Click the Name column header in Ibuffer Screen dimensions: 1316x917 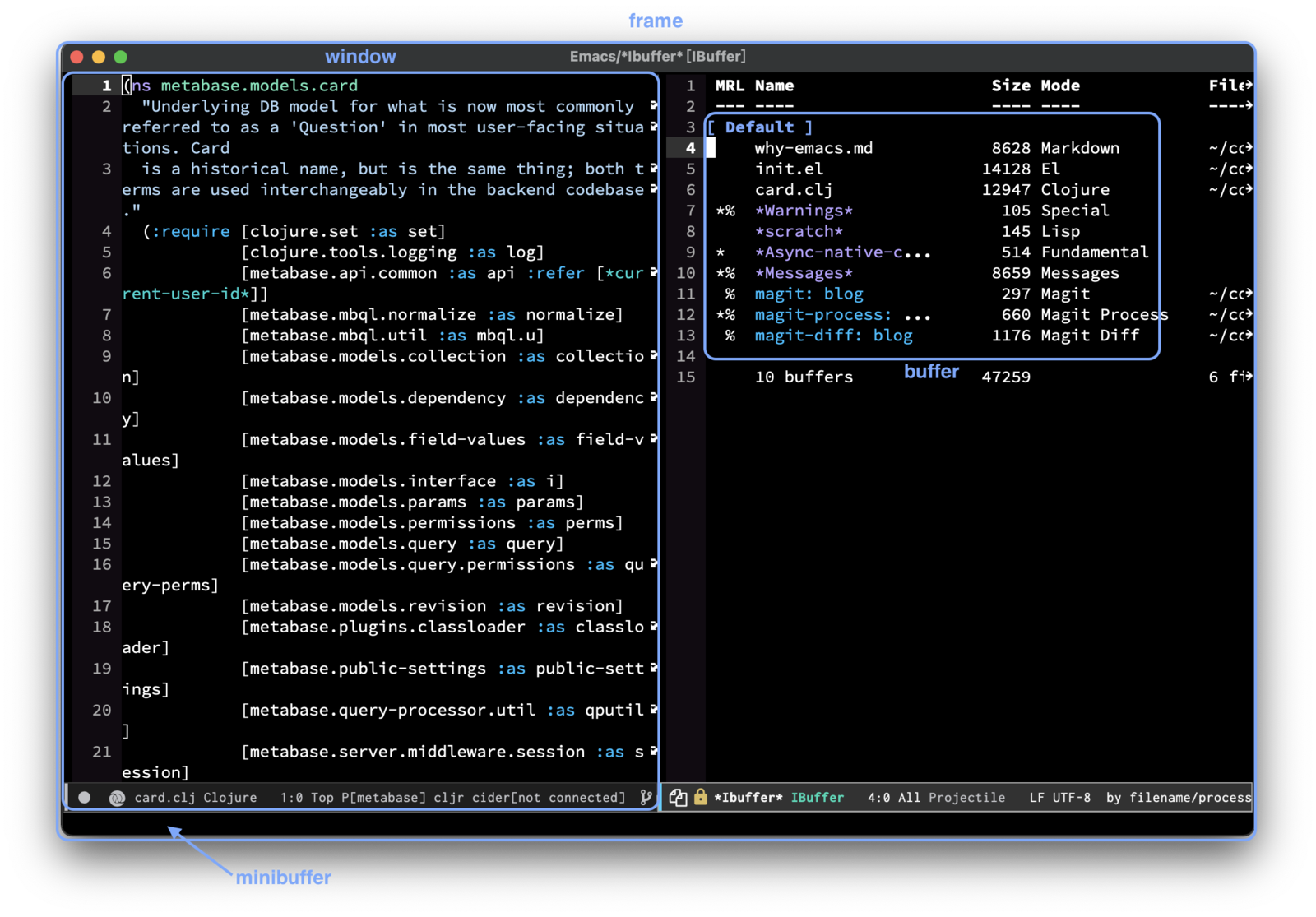coord(774,86)
